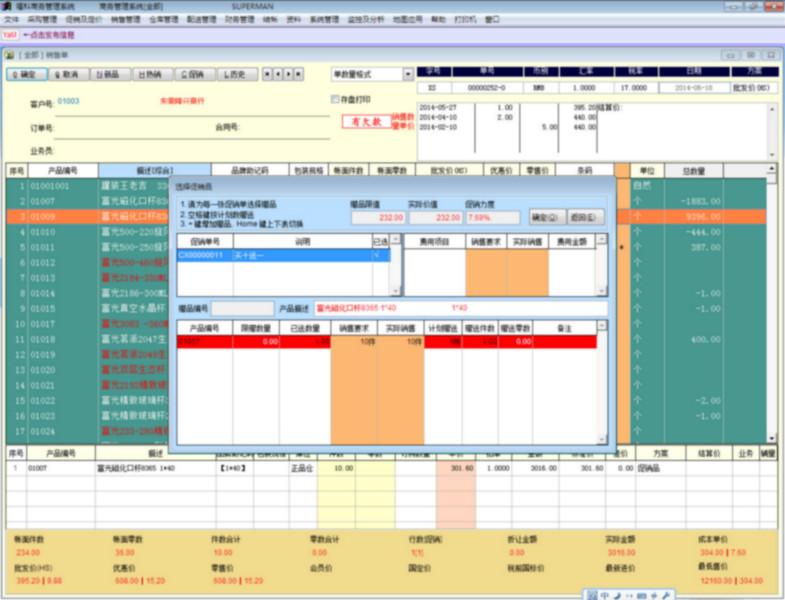Click the 赠品限值 field showing 232.00
This screenshot has height=600, width=785.
(378, 217)
